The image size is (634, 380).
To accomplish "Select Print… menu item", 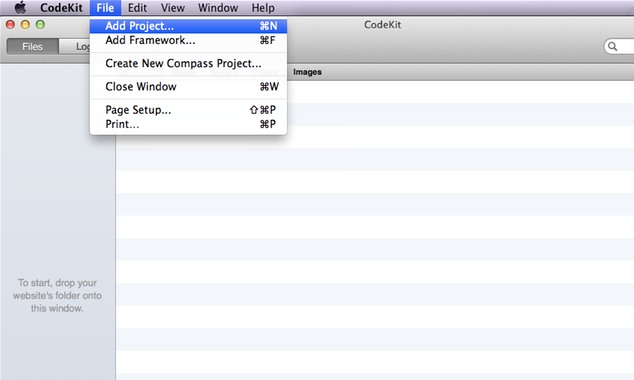I will (x=188, y=124).
